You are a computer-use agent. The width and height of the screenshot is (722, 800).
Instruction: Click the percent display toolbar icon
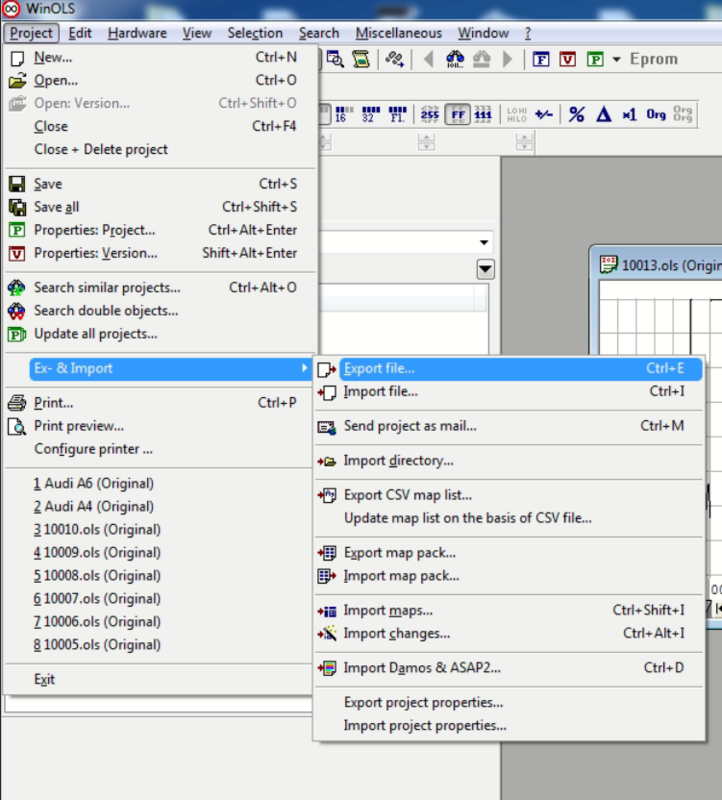[577, 114]
